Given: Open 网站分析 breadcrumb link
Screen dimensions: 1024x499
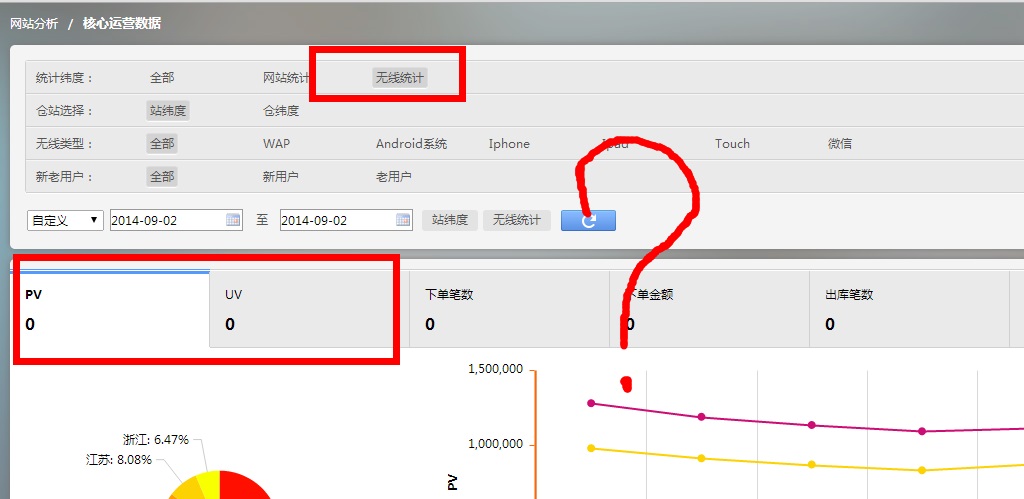Looking at the screenshot, I should [x=33, y=24].
